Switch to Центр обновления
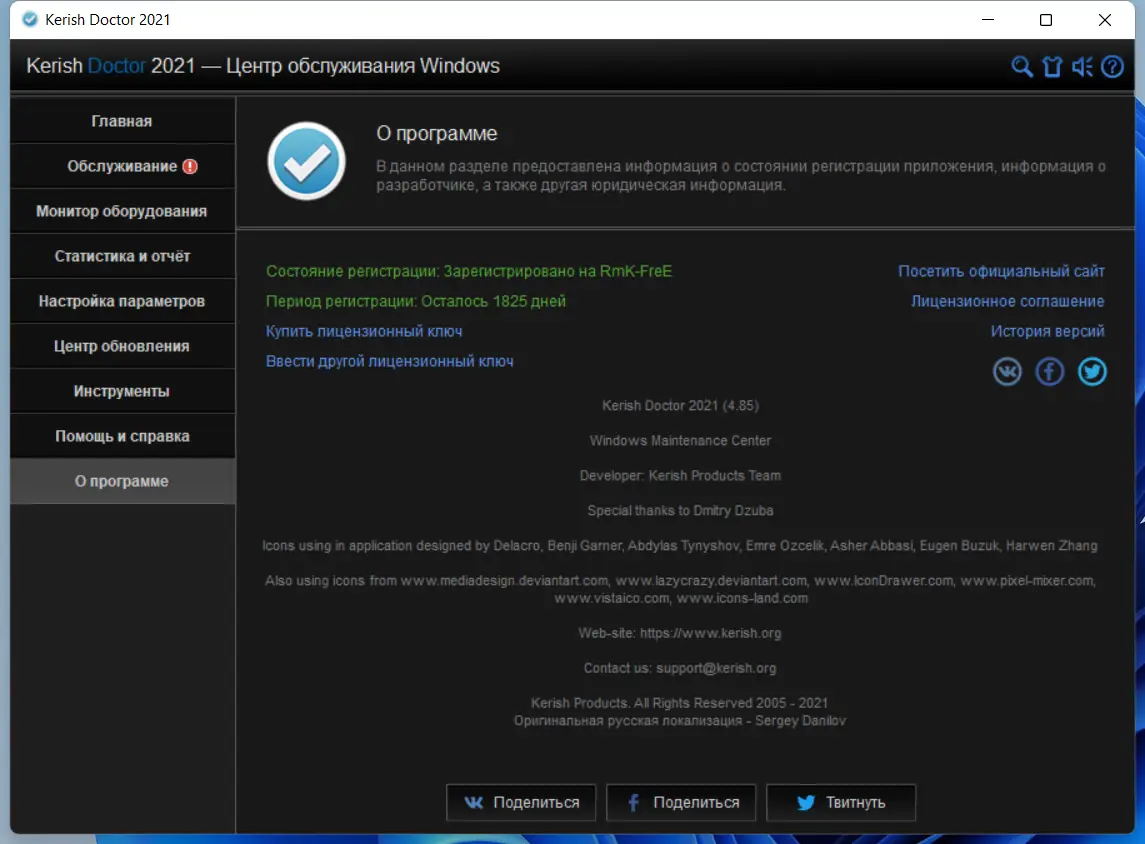The image size is (1145, 844). (x=123, y=346)
